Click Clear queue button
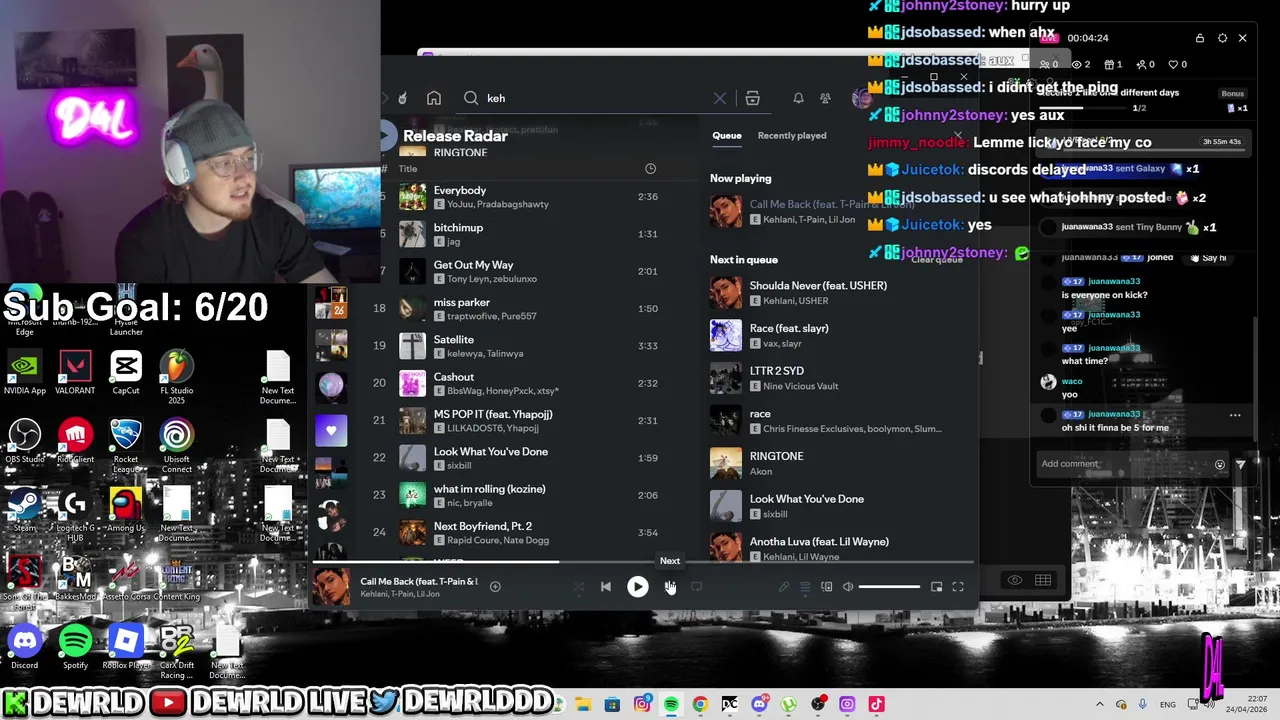The width and height of the screenshot is (1280, 720). [937, 260]
